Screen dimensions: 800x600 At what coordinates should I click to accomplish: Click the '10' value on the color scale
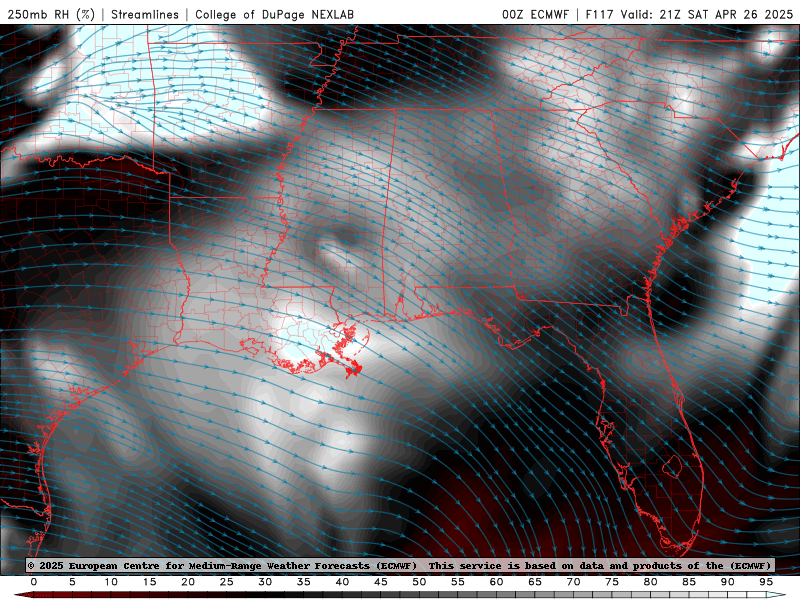(x=111, y=582)
